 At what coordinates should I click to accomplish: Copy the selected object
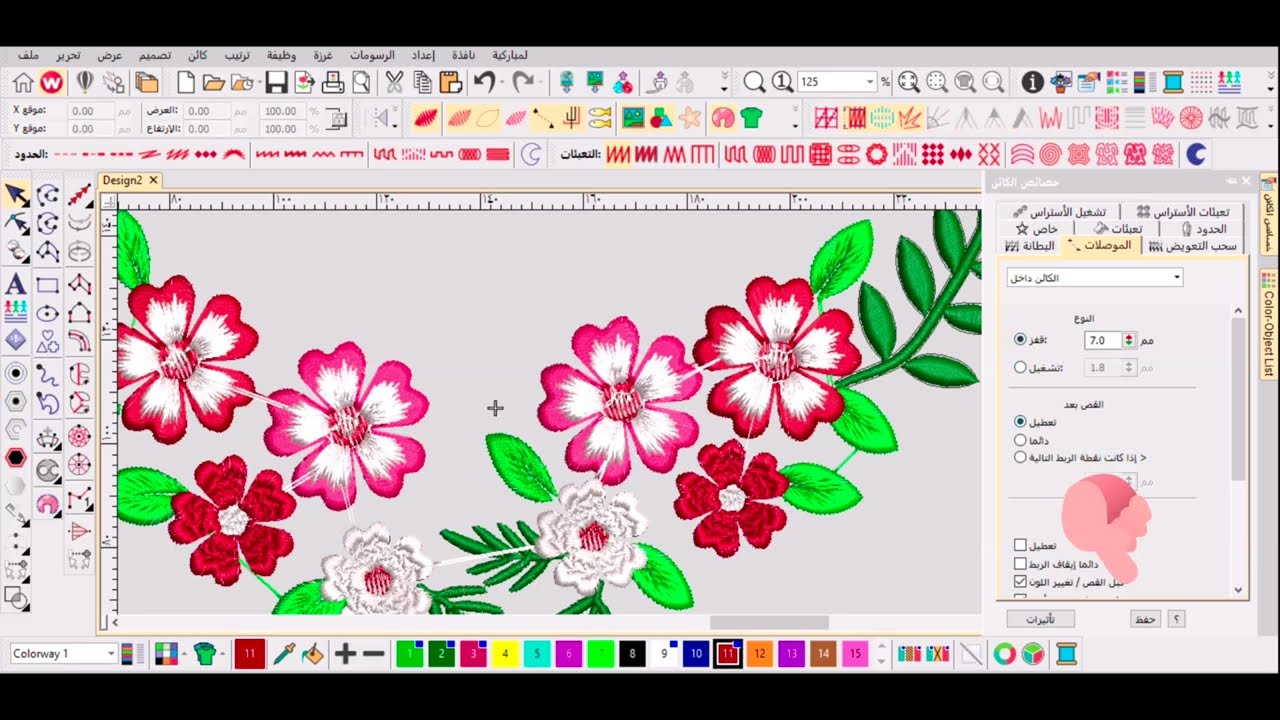[x=422, y=82]
